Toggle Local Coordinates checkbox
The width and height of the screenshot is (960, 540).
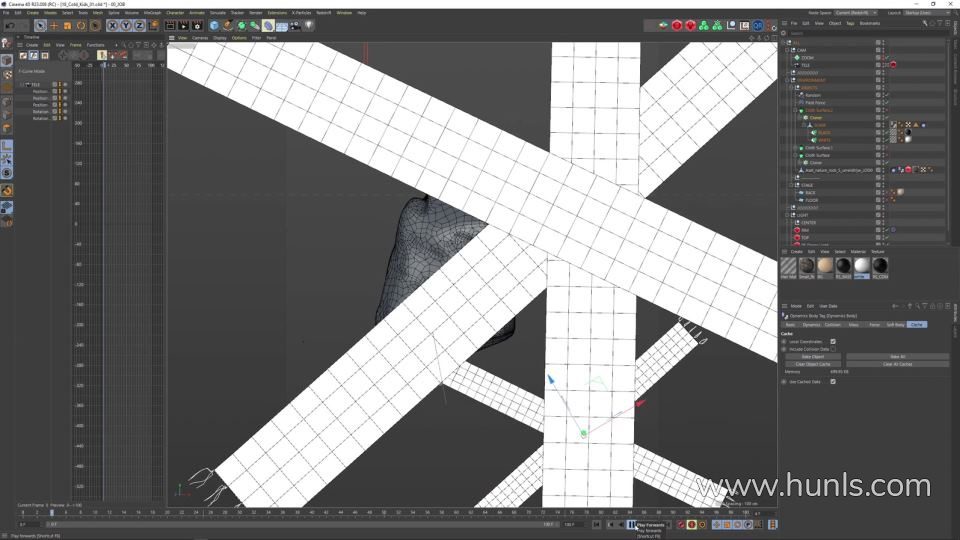833,342
